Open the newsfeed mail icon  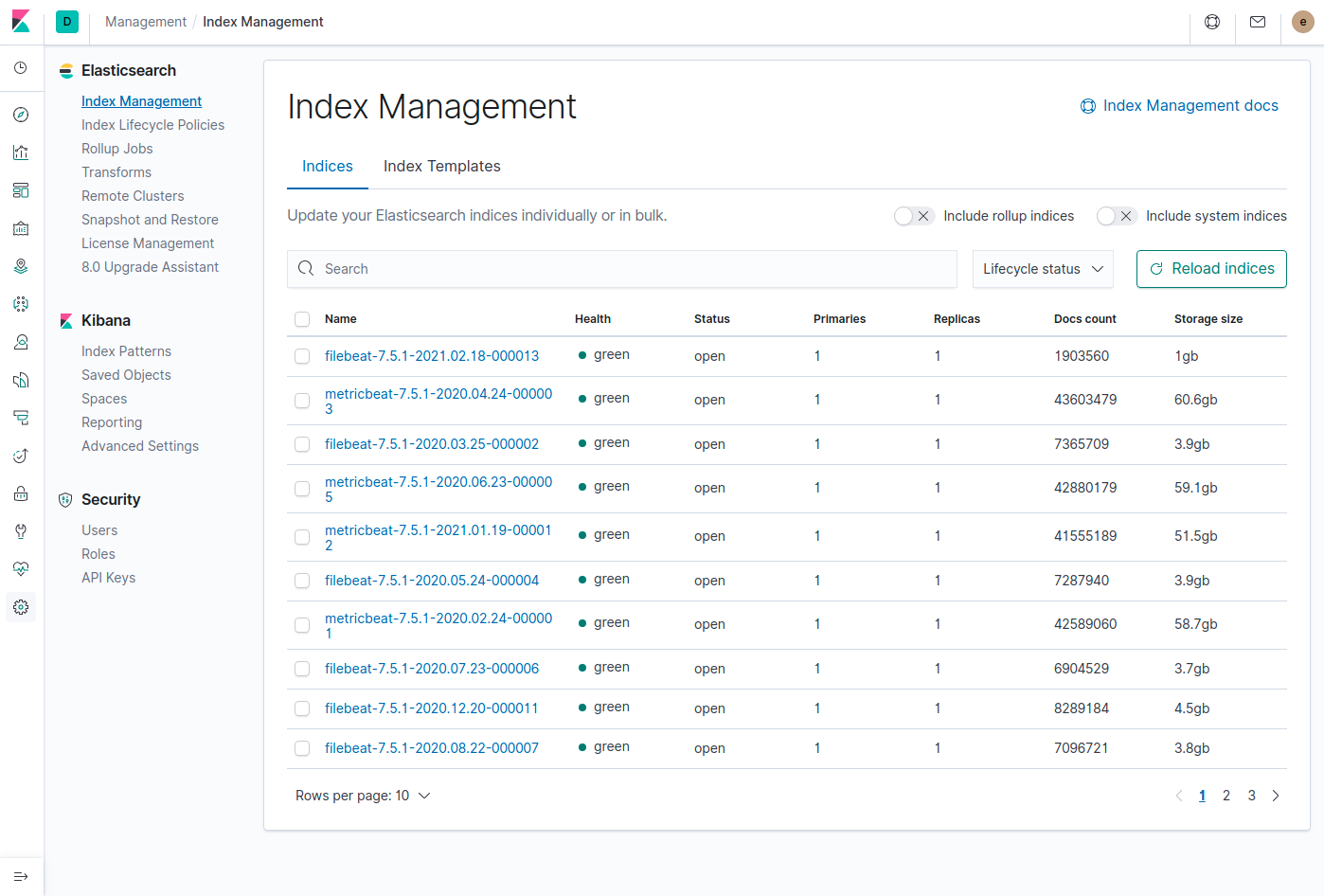click(1258, 22)
